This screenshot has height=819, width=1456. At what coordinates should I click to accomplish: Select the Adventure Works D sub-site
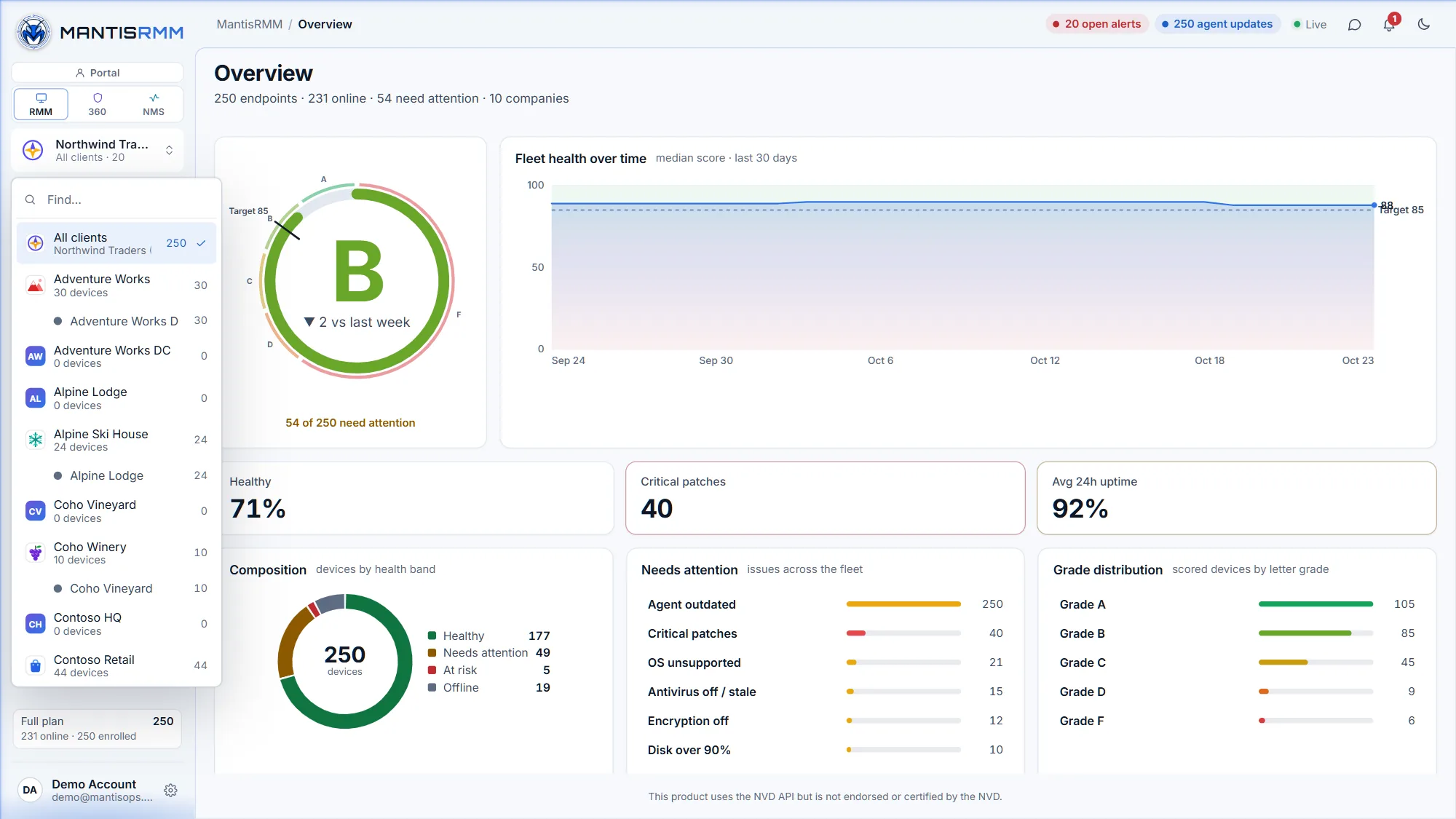(116, 321)
